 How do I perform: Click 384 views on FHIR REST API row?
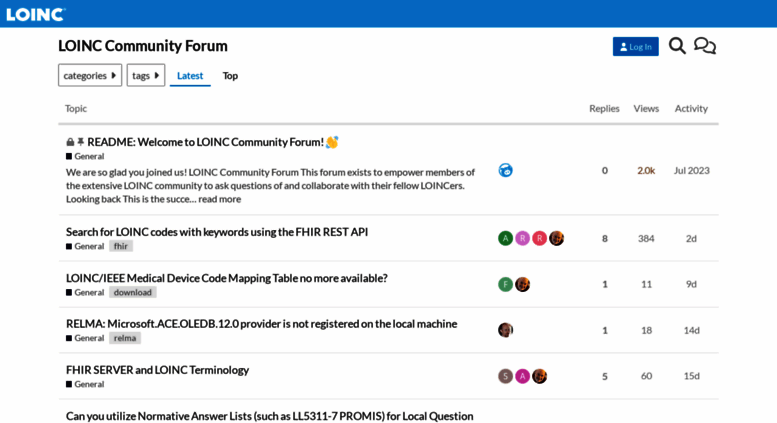[x=646, y=239]
